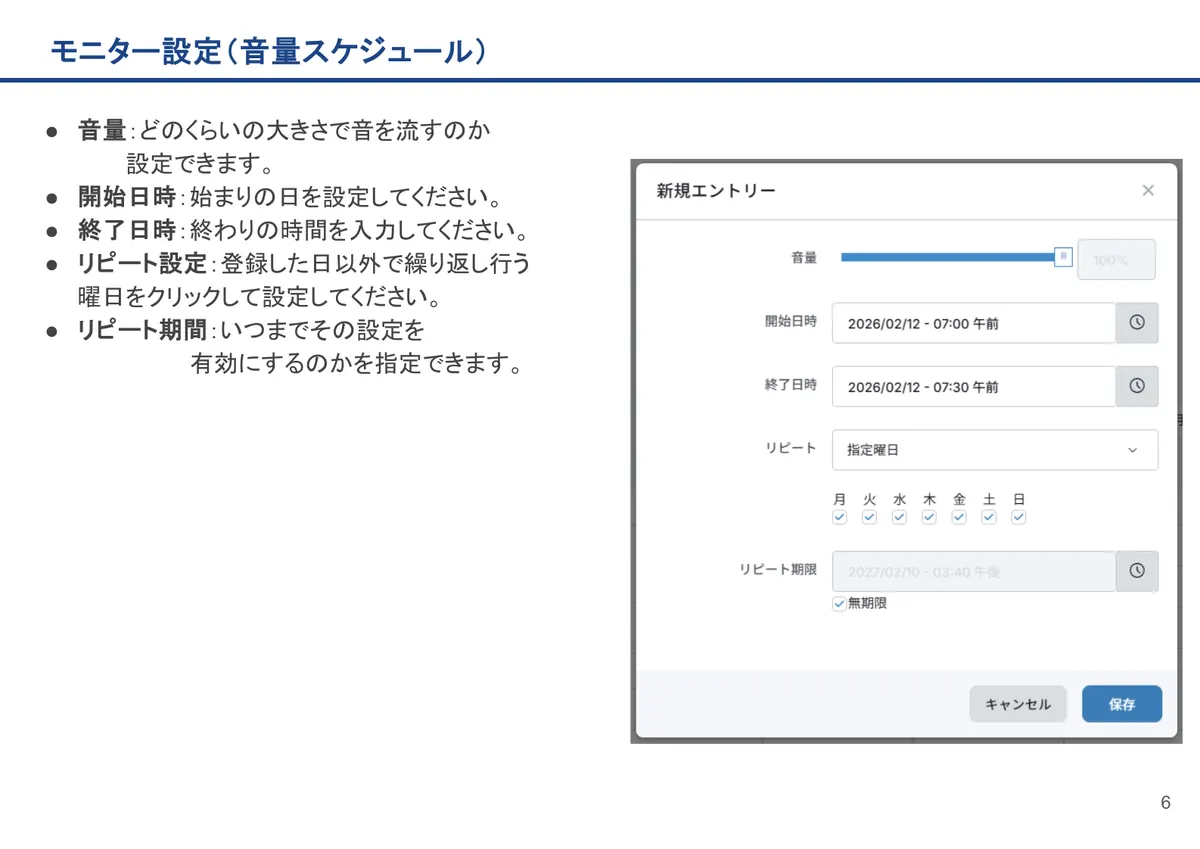Screen dimensions: 1200x849
Task: Click the 音量 field label in the dialog
Action: [804, 257]
